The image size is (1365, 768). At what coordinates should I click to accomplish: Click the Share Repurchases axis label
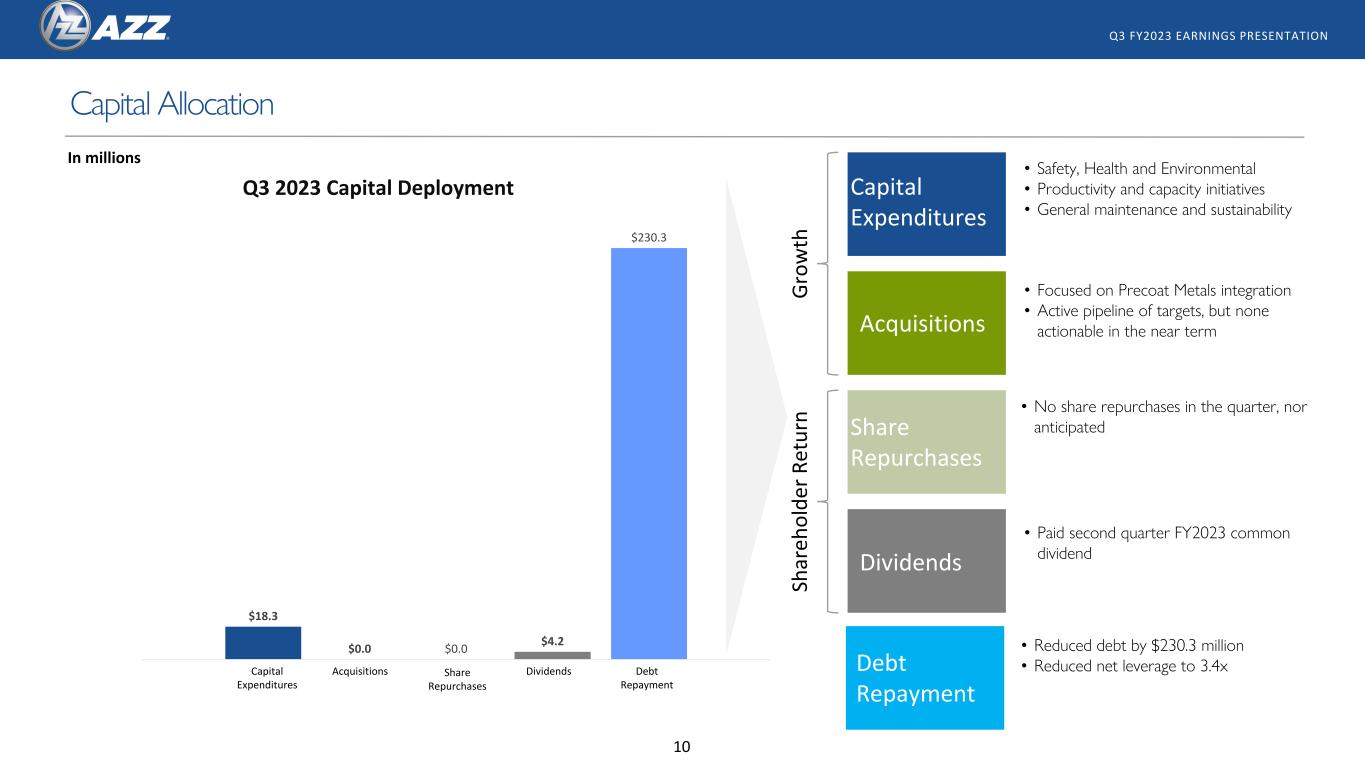pos(457,680)
